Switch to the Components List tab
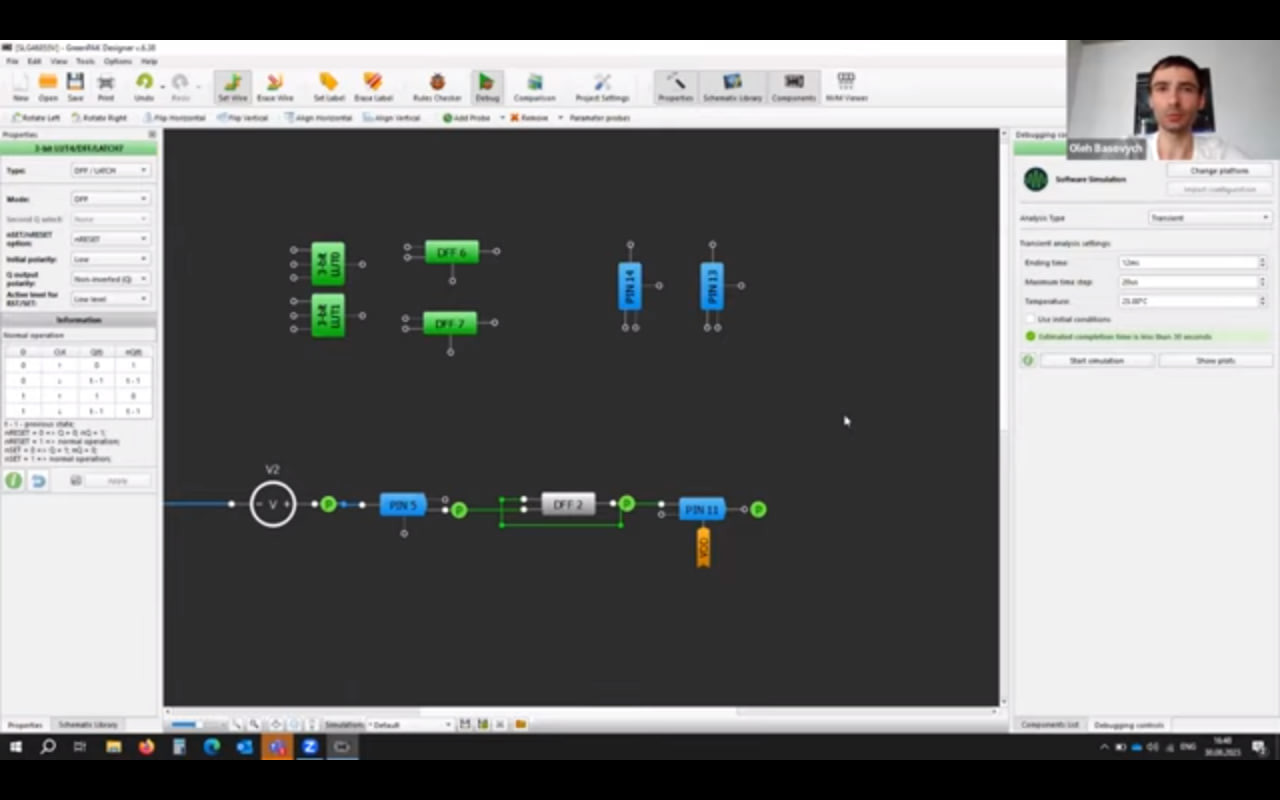The height and width of the screenshot is (800, 1280). click(1050, 724)
